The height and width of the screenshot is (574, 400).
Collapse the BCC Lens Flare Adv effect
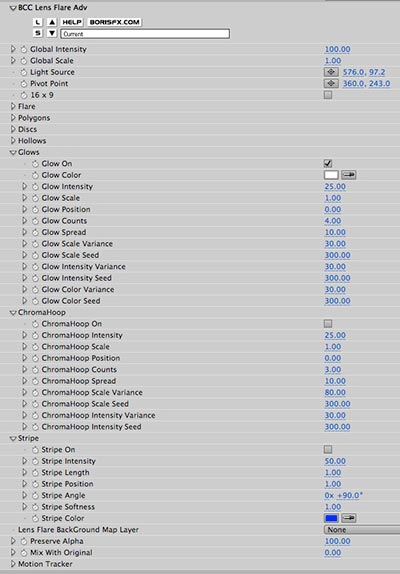point(13,8)
